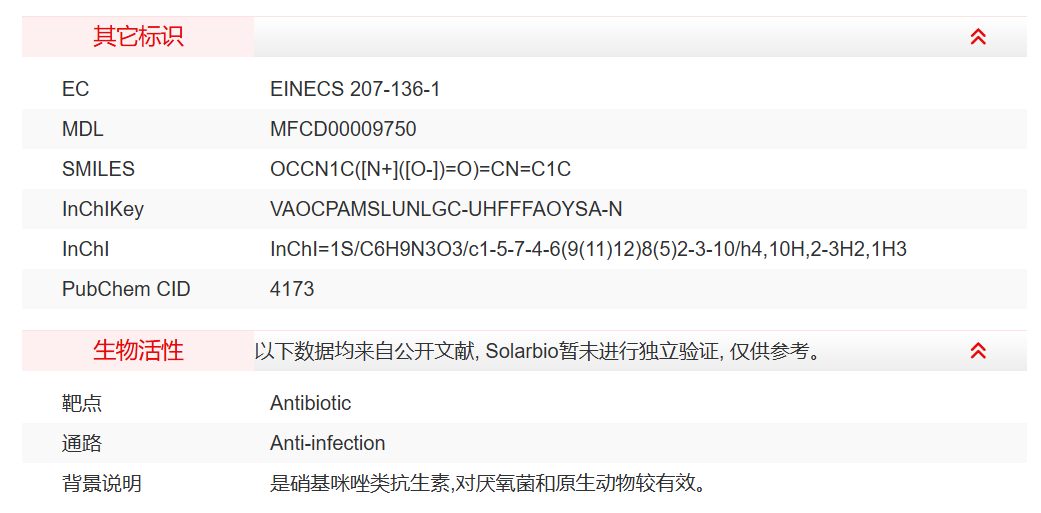Select the MDL number MFCD00009750
The width and height of the screenshot is (1041, 513).
343,129
